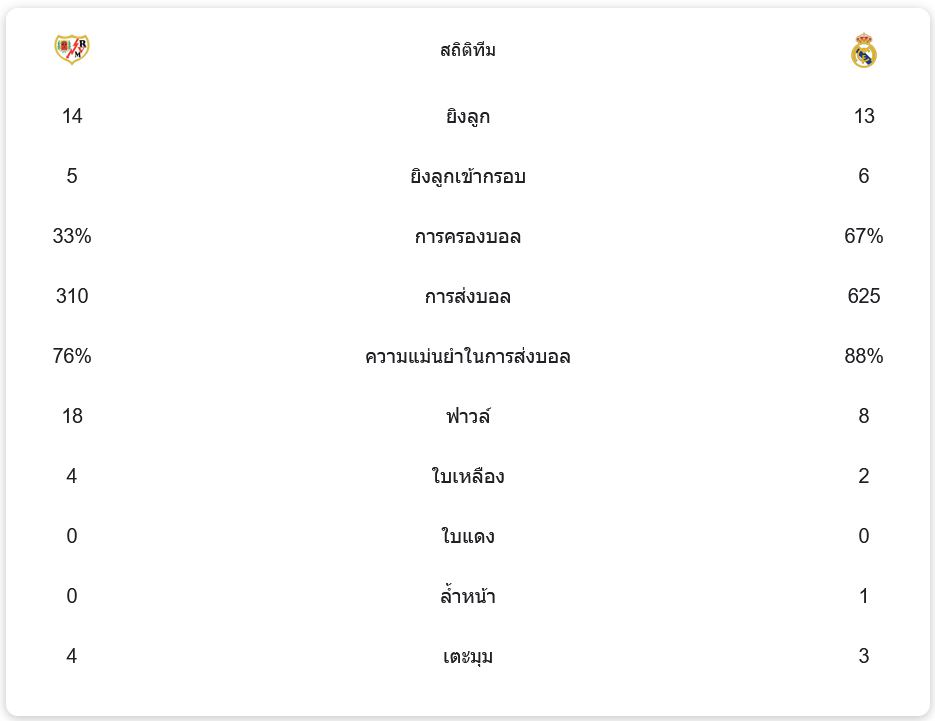Click the 76% pass accuracy value

tap(72, 357)
